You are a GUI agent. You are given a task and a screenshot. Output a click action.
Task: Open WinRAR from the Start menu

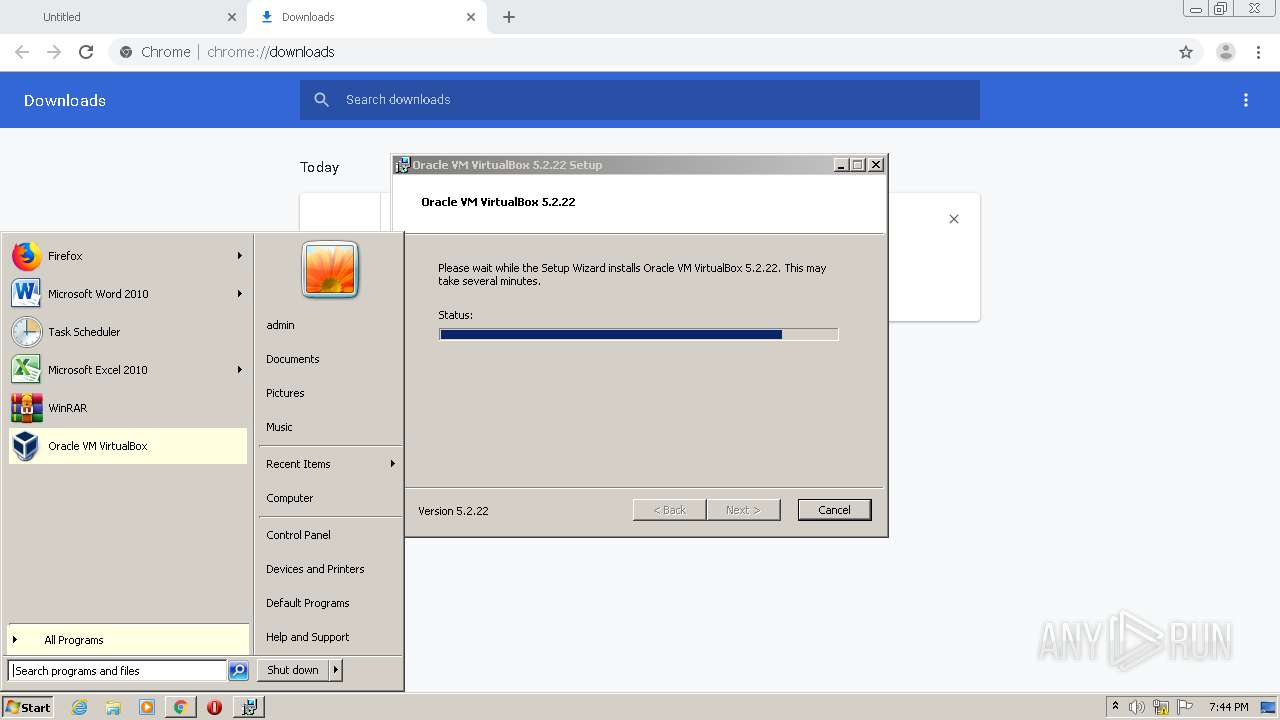tap(127, 408)
